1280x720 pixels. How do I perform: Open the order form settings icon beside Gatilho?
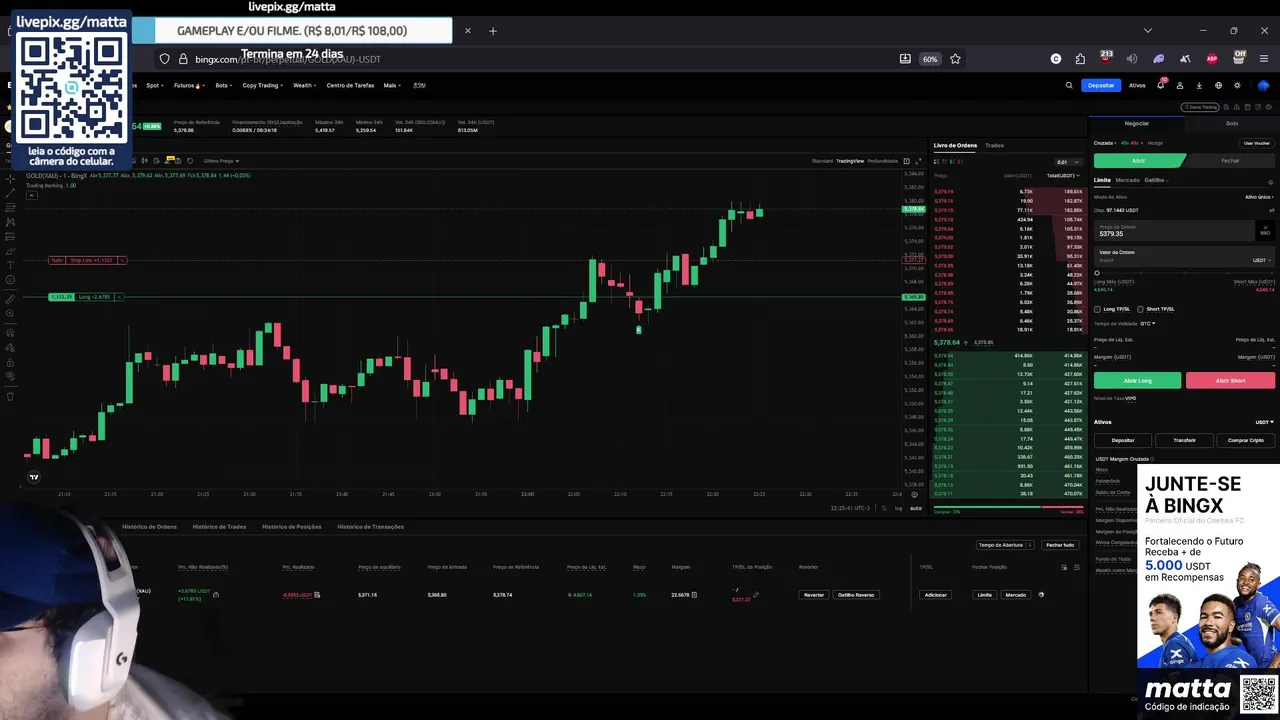[1271, 182]
